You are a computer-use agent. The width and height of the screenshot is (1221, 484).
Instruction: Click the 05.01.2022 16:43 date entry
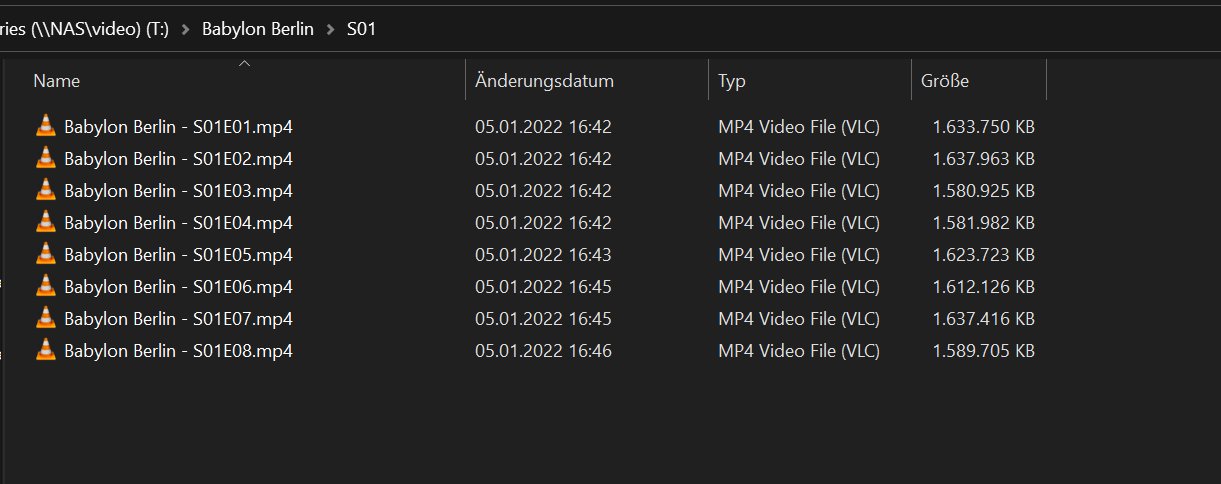pyautogui.click(x=543, y=254)
